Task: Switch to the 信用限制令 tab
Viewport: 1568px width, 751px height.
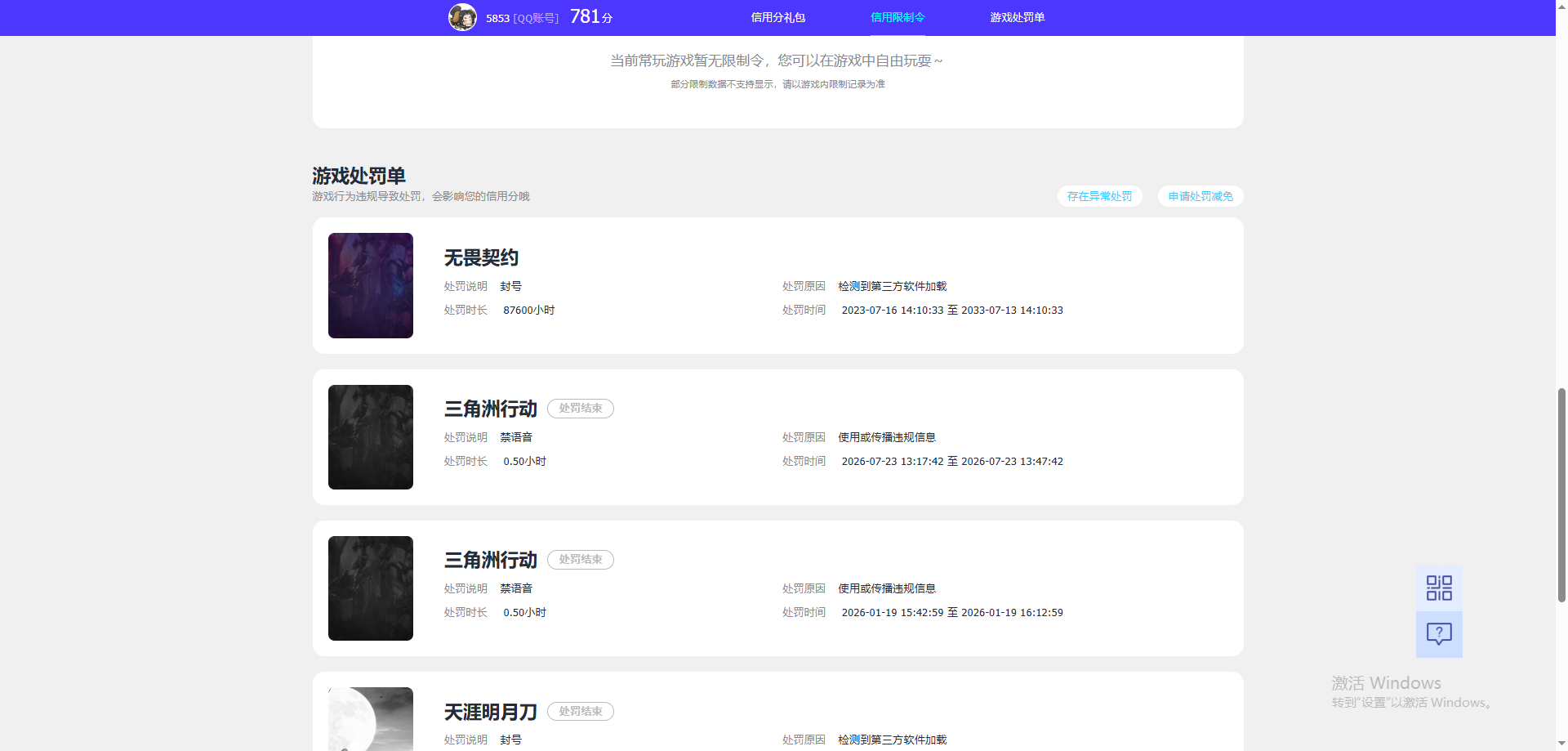Action: pos(898,17)
